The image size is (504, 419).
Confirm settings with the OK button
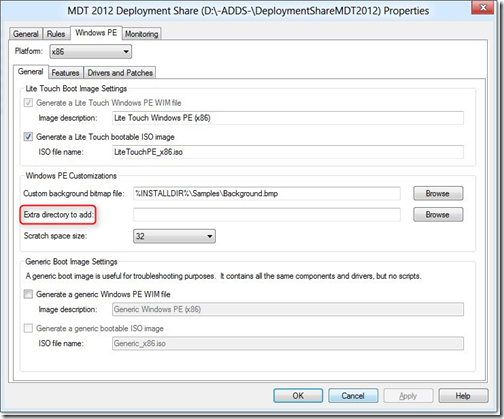point(298,396)
